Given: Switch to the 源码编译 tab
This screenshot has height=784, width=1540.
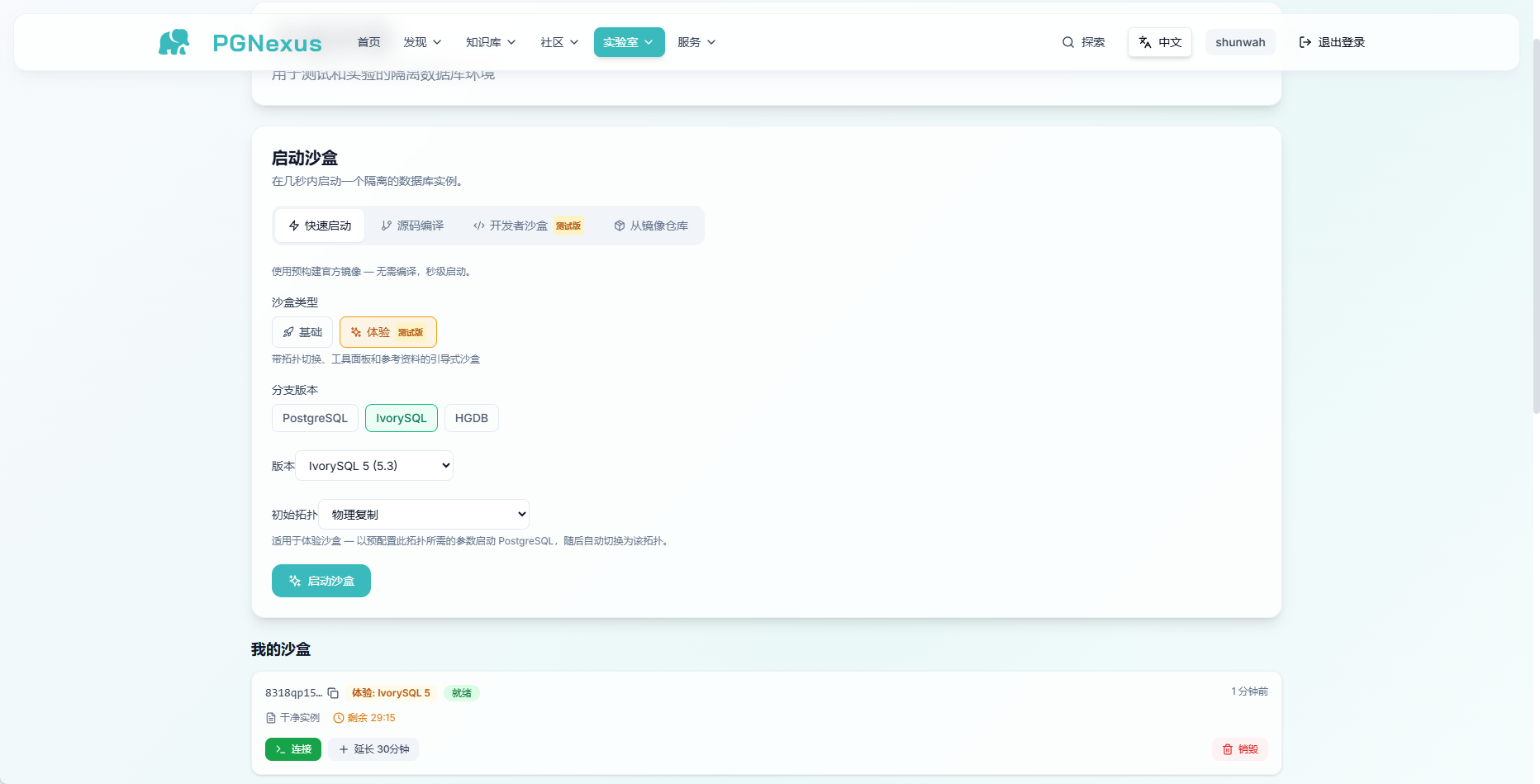Looking at the screenshot, I should 412,226.
